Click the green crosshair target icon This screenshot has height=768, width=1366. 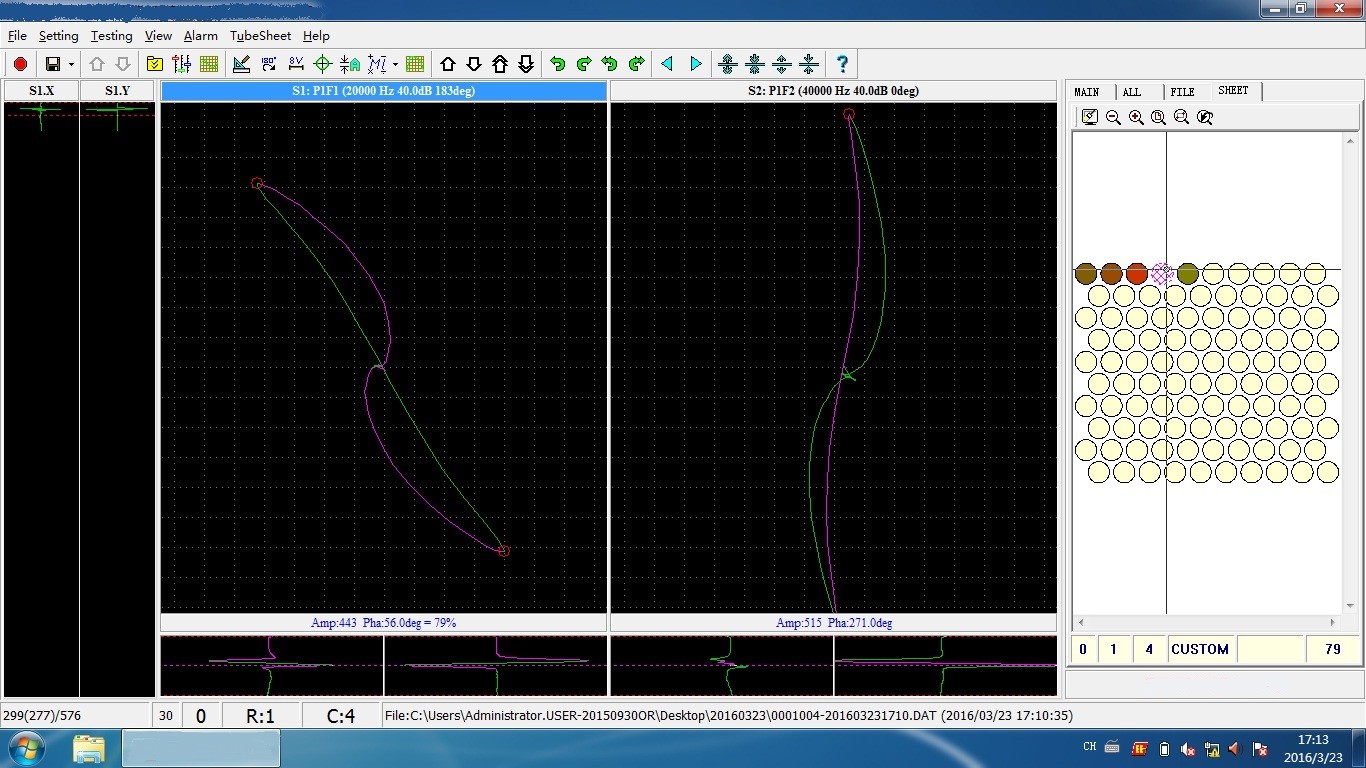322,64
